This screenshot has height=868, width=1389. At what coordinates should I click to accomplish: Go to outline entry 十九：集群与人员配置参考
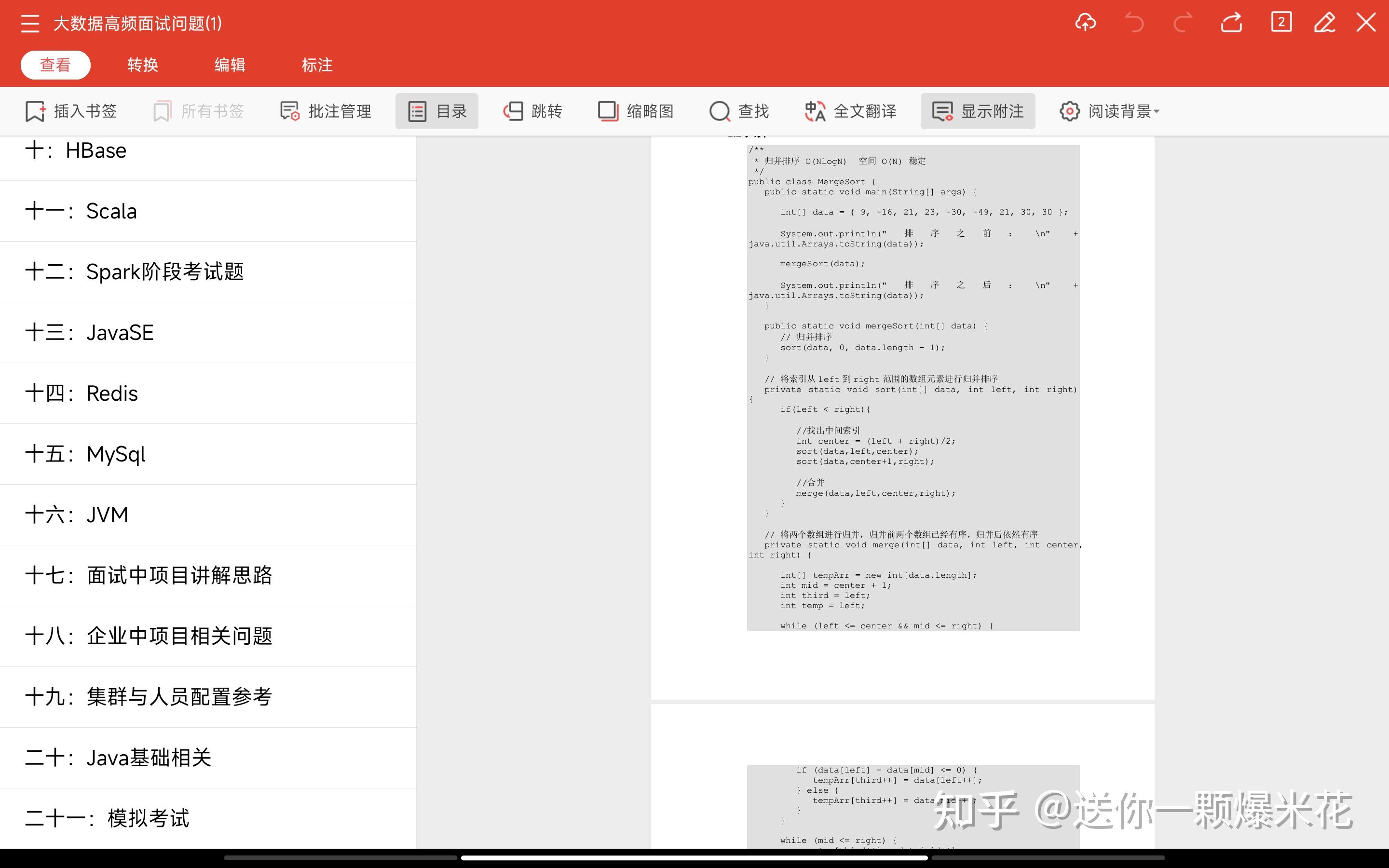pos(208,697)
